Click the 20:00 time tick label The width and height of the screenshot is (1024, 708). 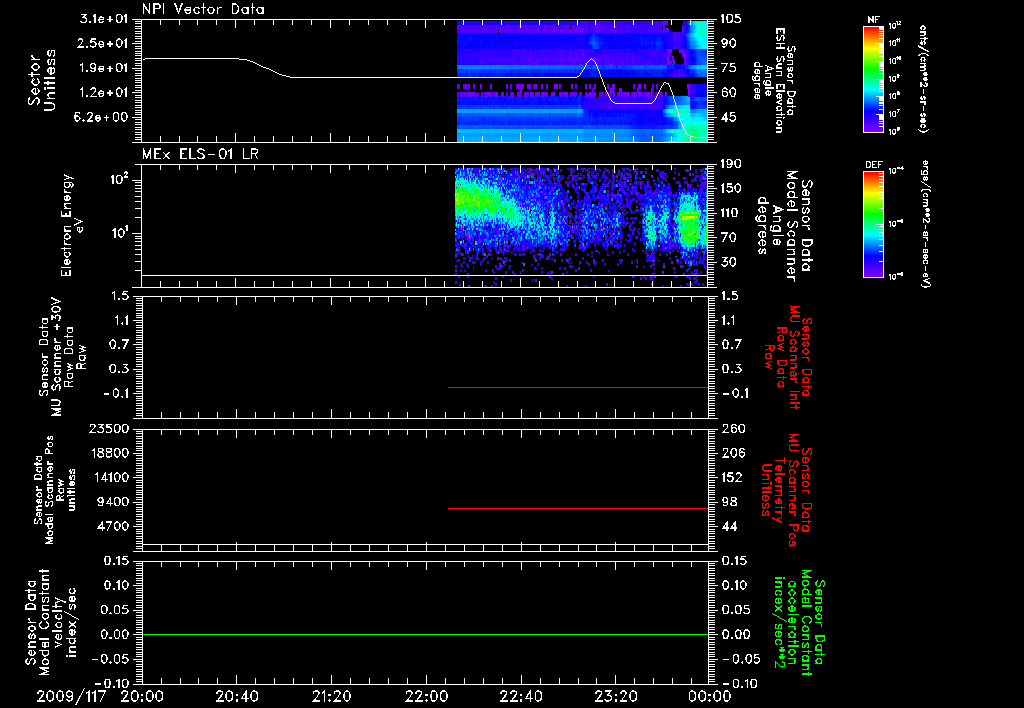click(x=142, y=696)
